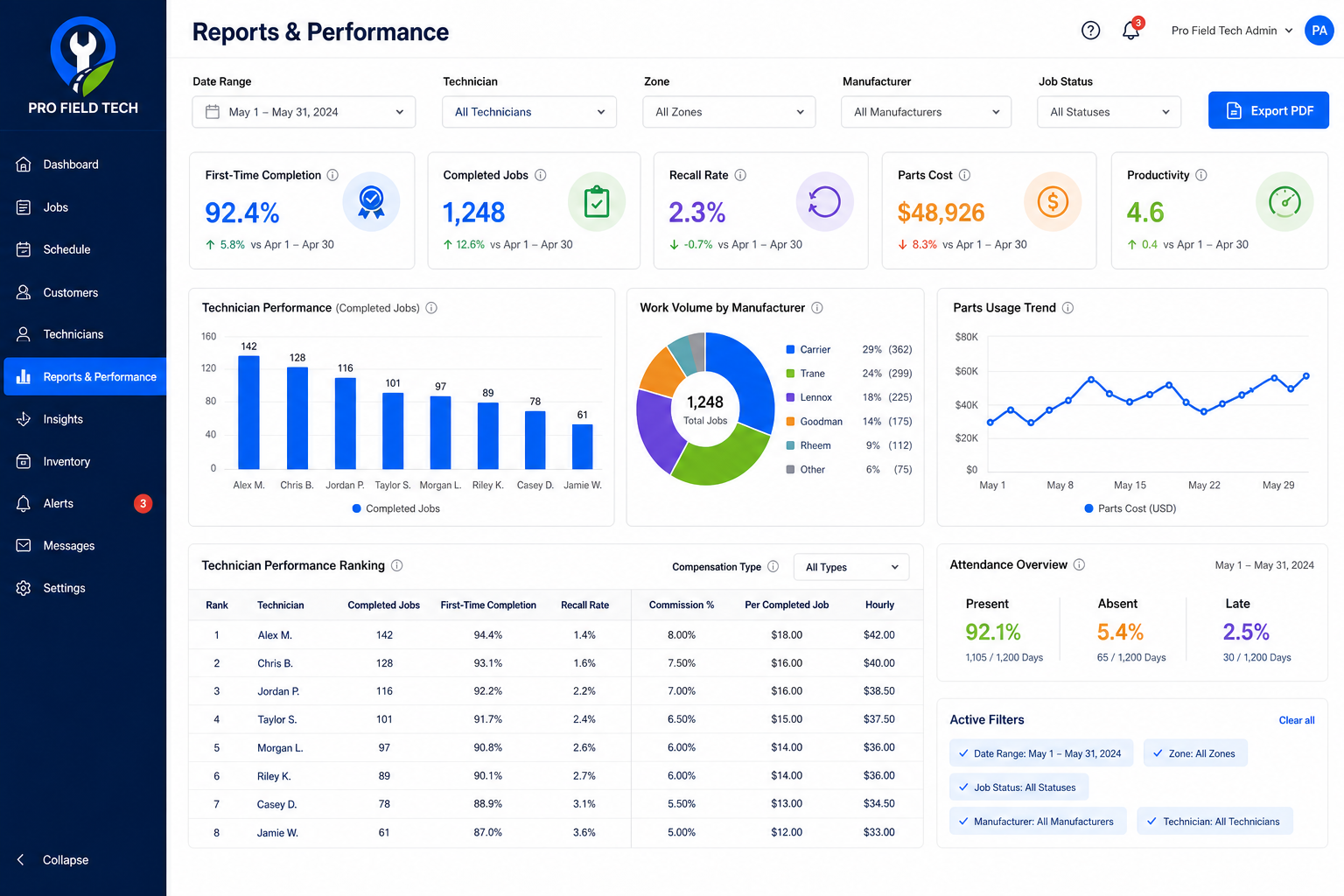Click the Collapse sidebar arrow icon
This screenshot has height=896, width=1344.
(x=21, y=859)
